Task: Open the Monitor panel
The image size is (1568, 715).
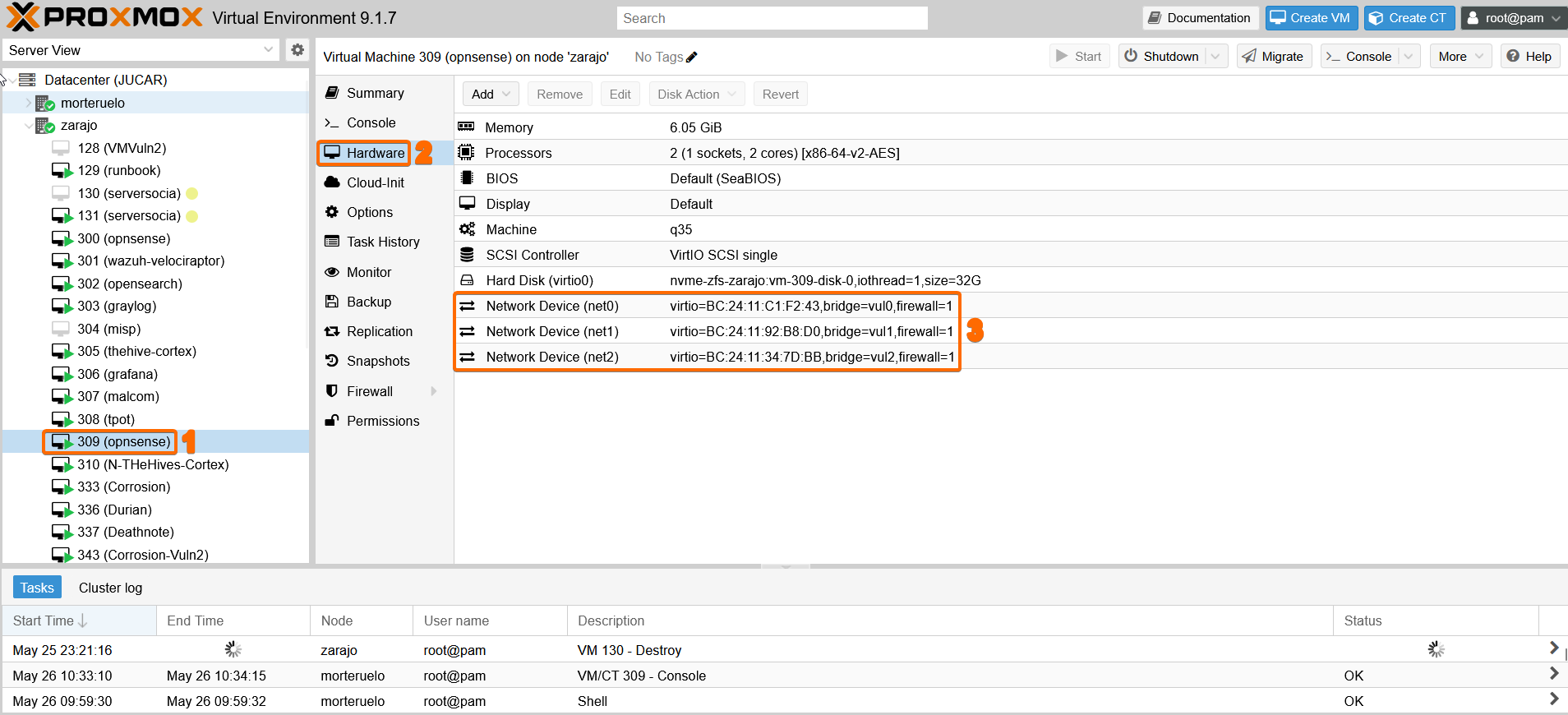Action: coord(385,272)
